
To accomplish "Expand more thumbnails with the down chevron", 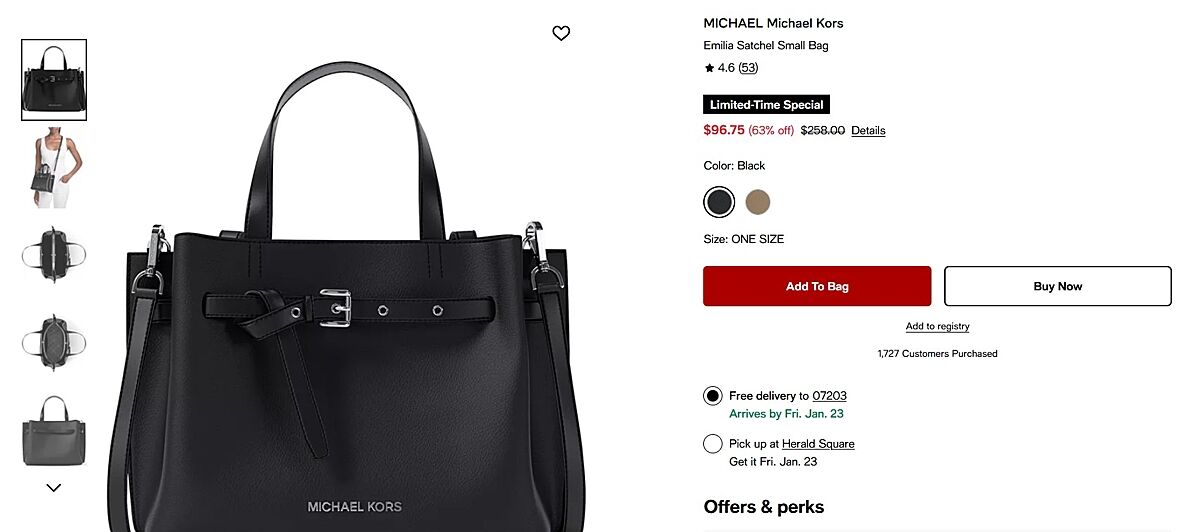I will [54, 488].
